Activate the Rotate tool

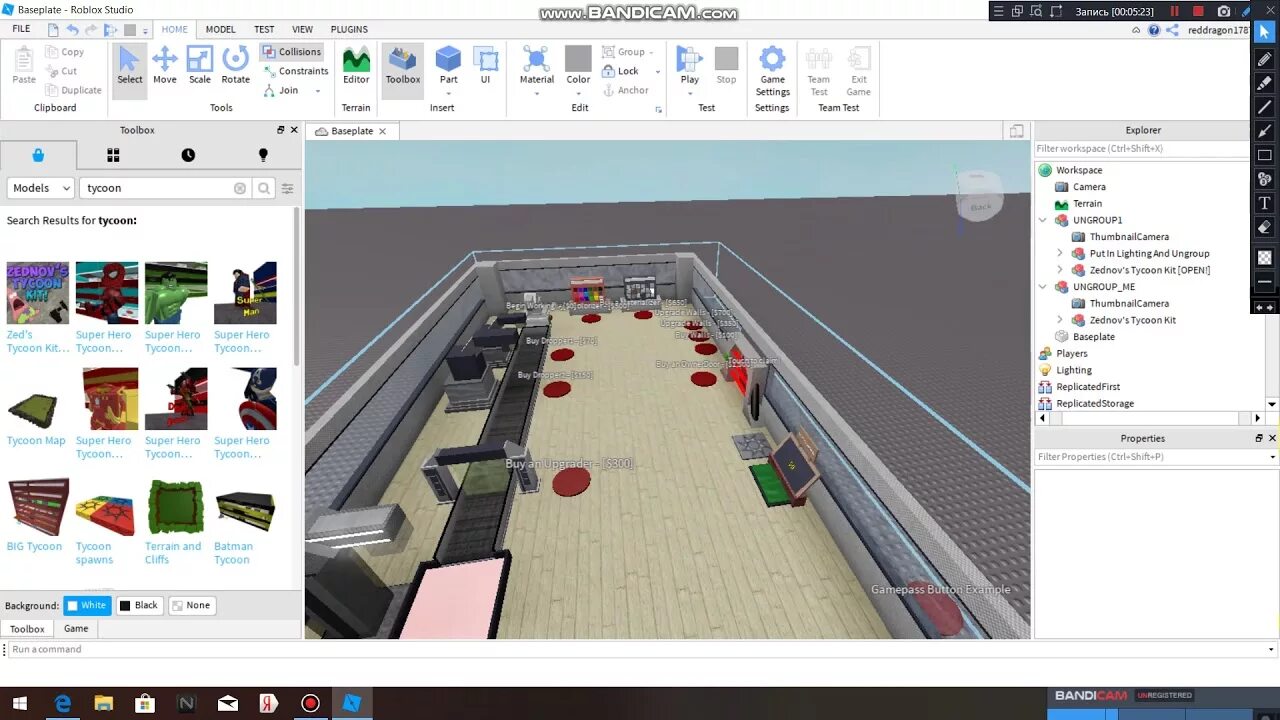click(236, 66)
